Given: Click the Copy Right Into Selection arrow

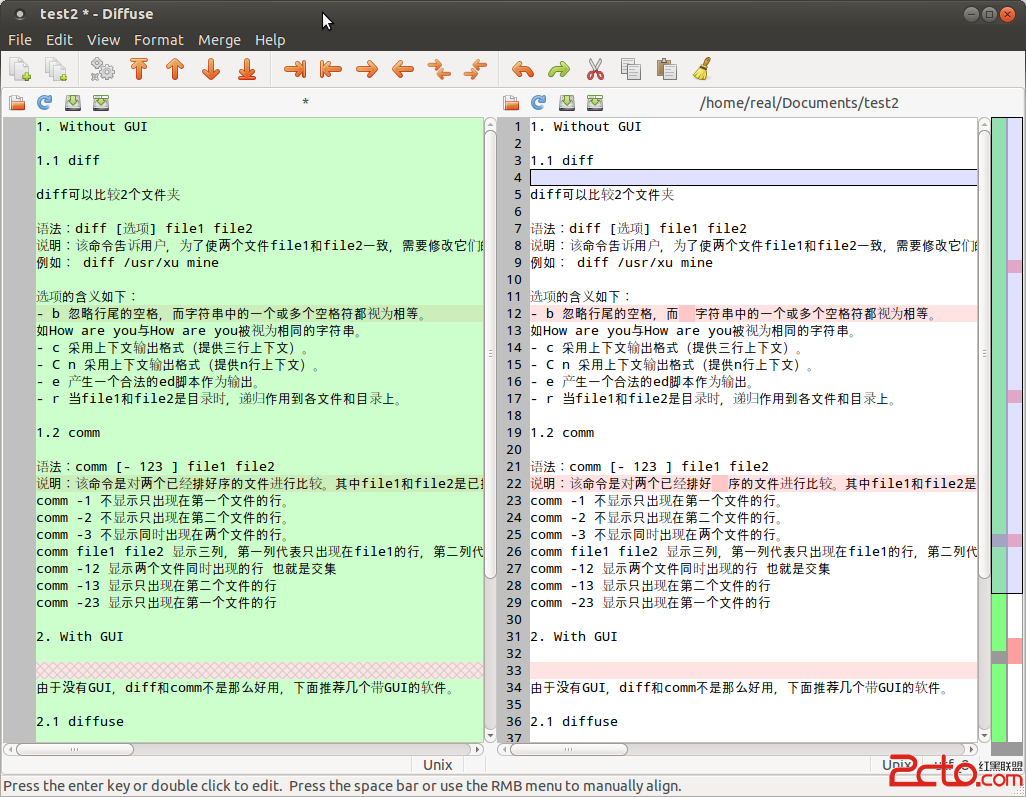Looking at the screenshot, I should click(x=403, y=69).
